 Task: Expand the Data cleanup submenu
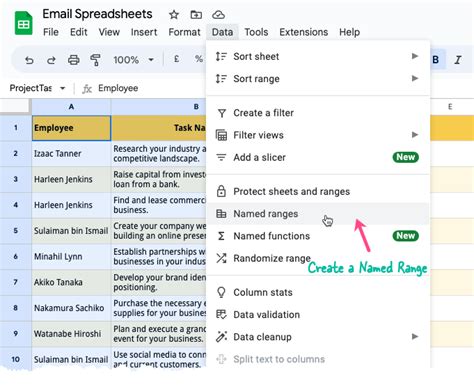318,337
